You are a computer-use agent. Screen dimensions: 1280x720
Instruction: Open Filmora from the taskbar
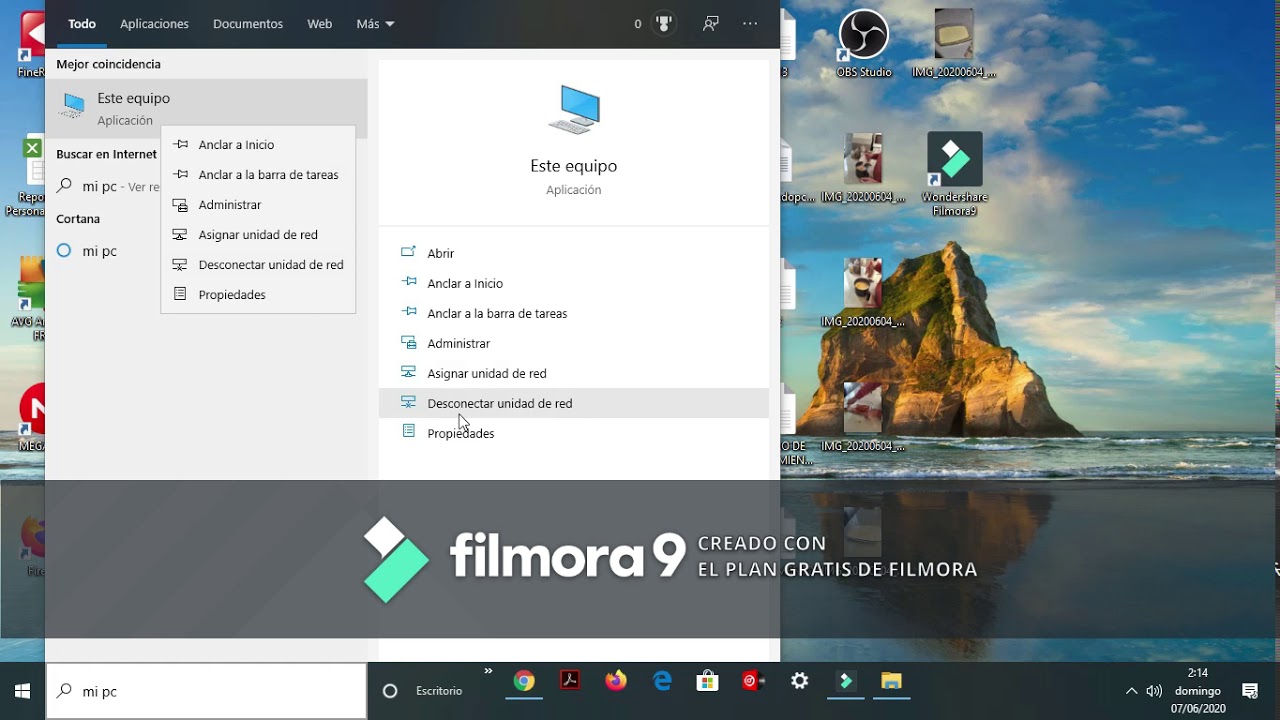(x=846, y=682)
